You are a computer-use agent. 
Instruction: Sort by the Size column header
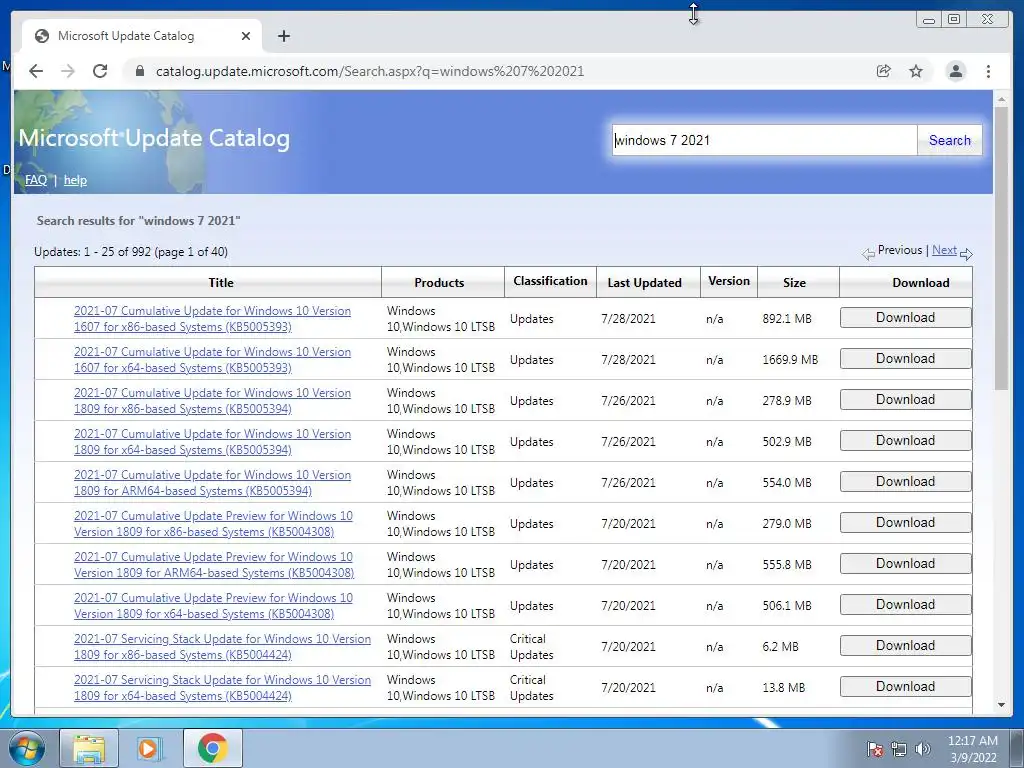(794, 283)
